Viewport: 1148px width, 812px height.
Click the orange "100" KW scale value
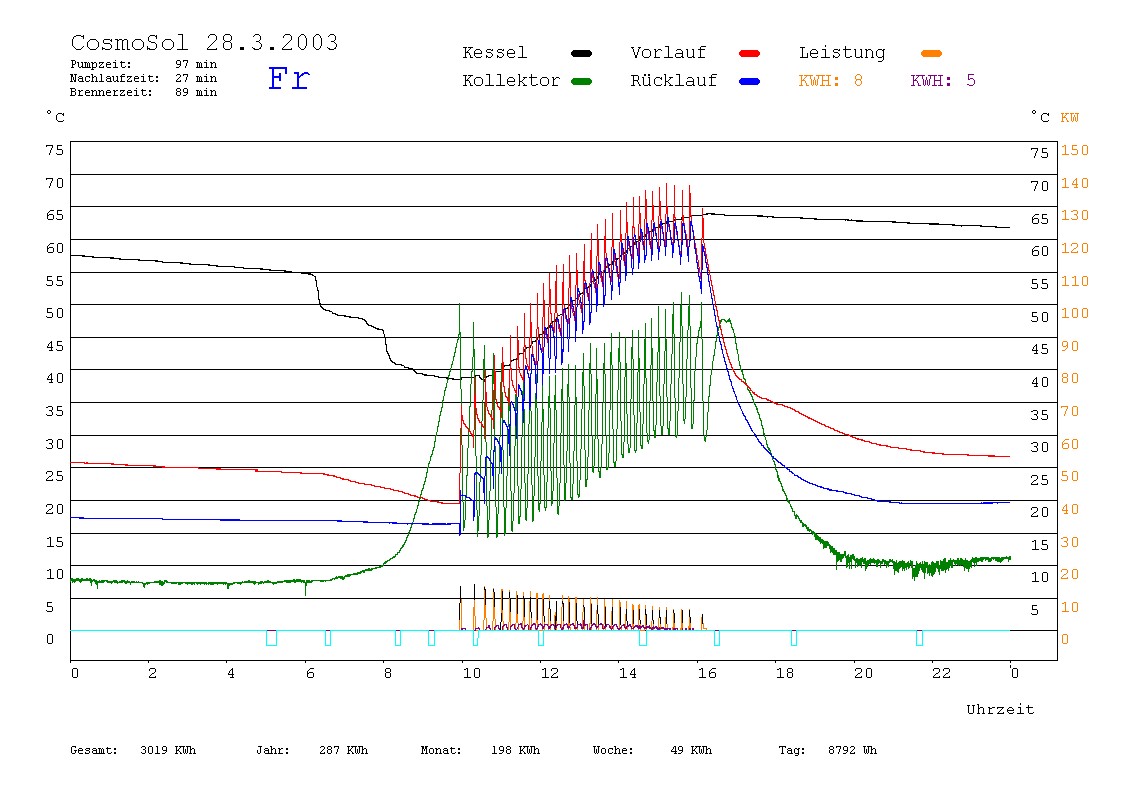pyautogui.click(x=1075, y=313)
